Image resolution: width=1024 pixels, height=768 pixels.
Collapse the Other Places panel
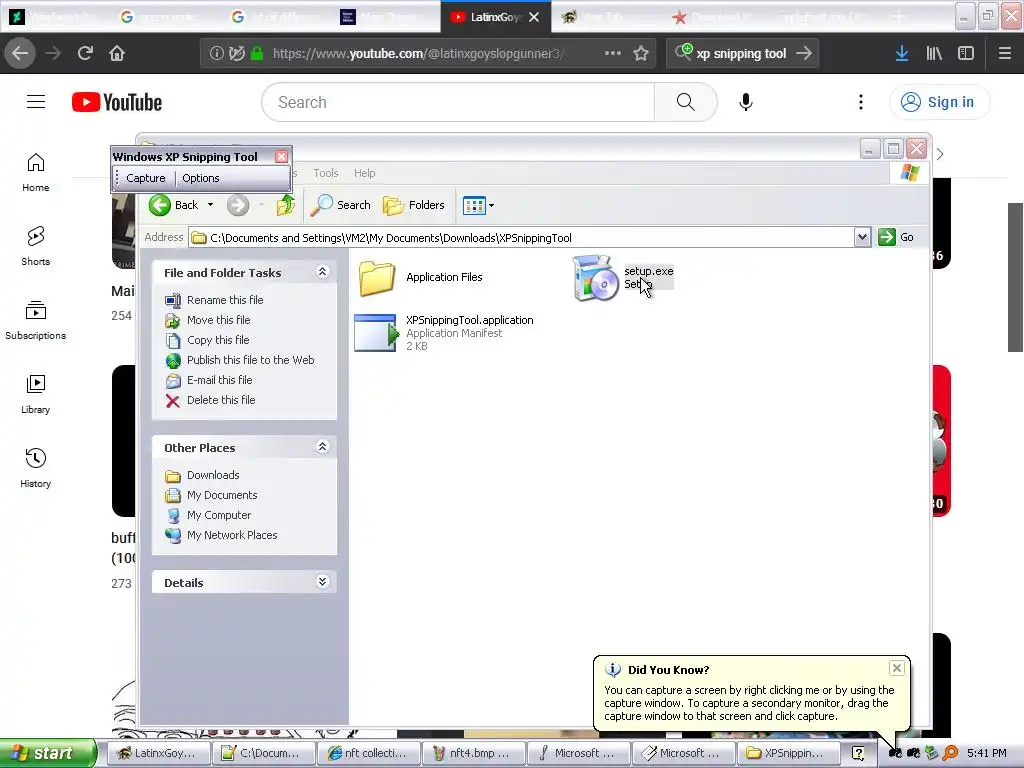[x=322, y=447]
